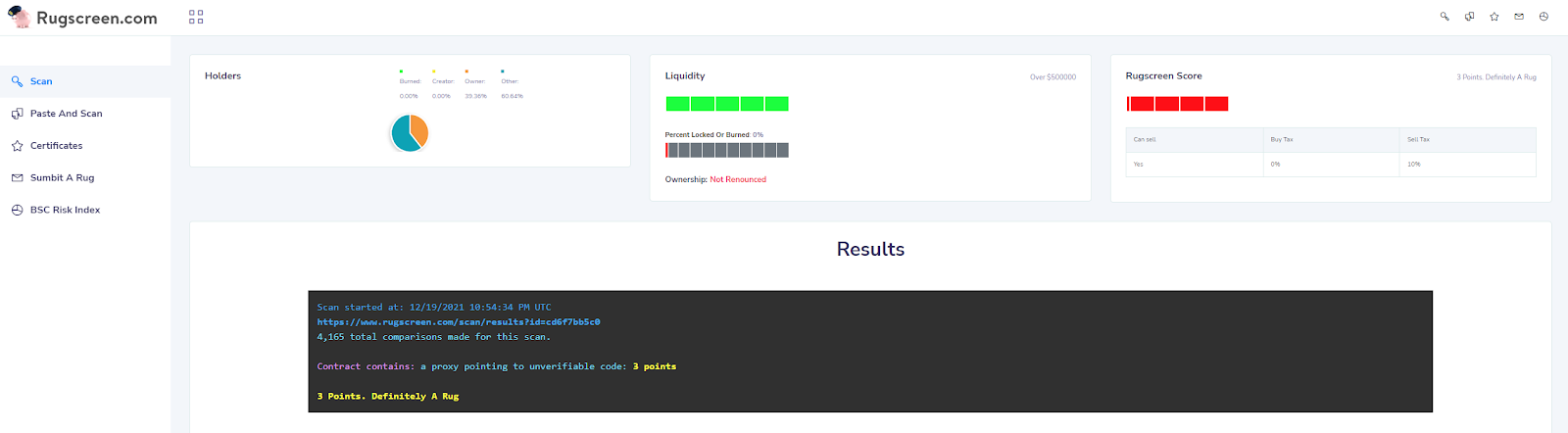Click the Results heading

(x=870, y=249)
